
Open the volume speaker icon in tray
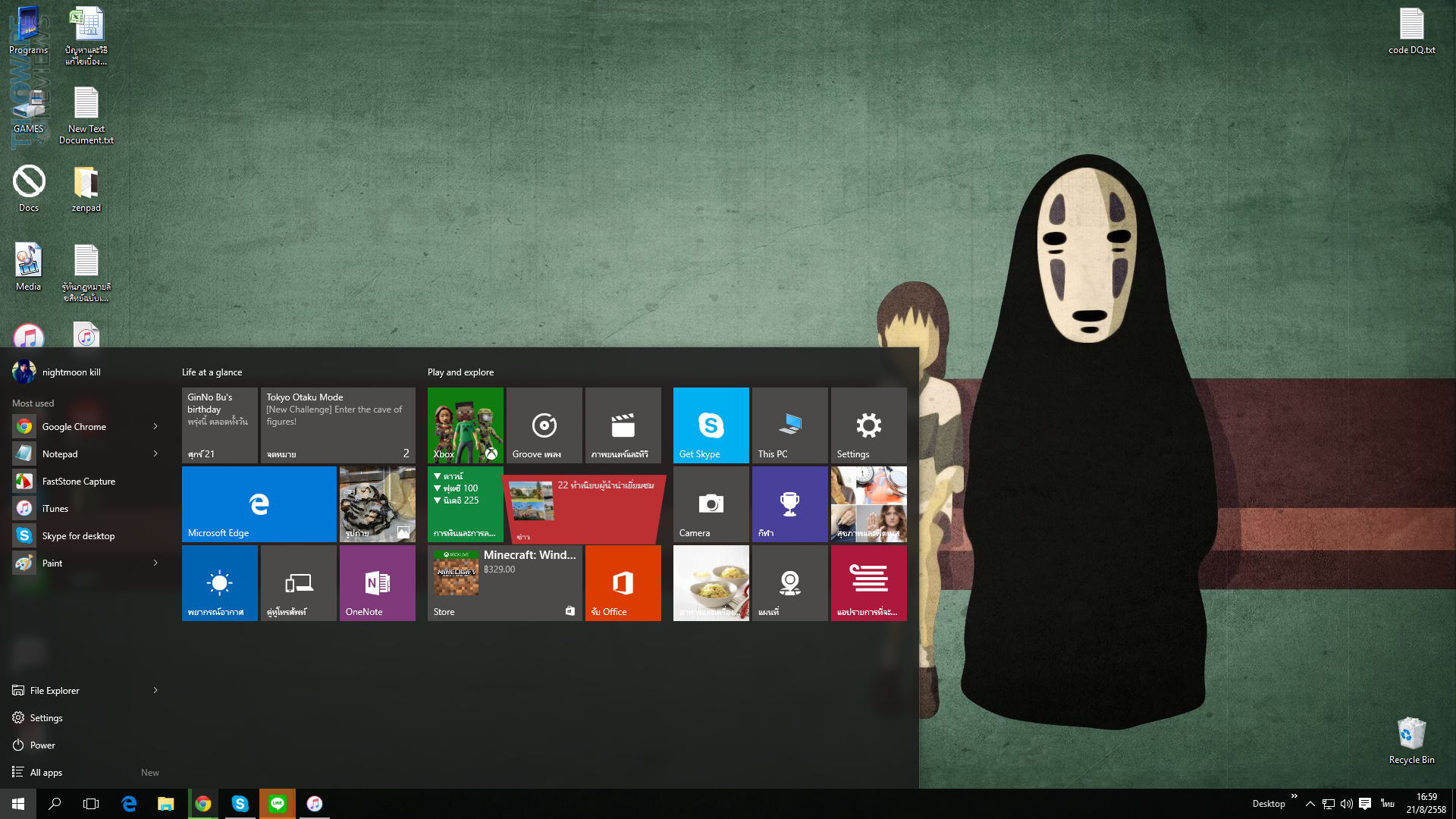click(x=1346, y=804)
